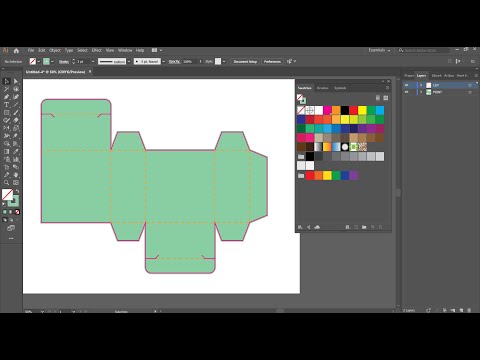480x360 pixels.
Task: Expand the PRINT layer contents
Action: click(x=421, y=92)
